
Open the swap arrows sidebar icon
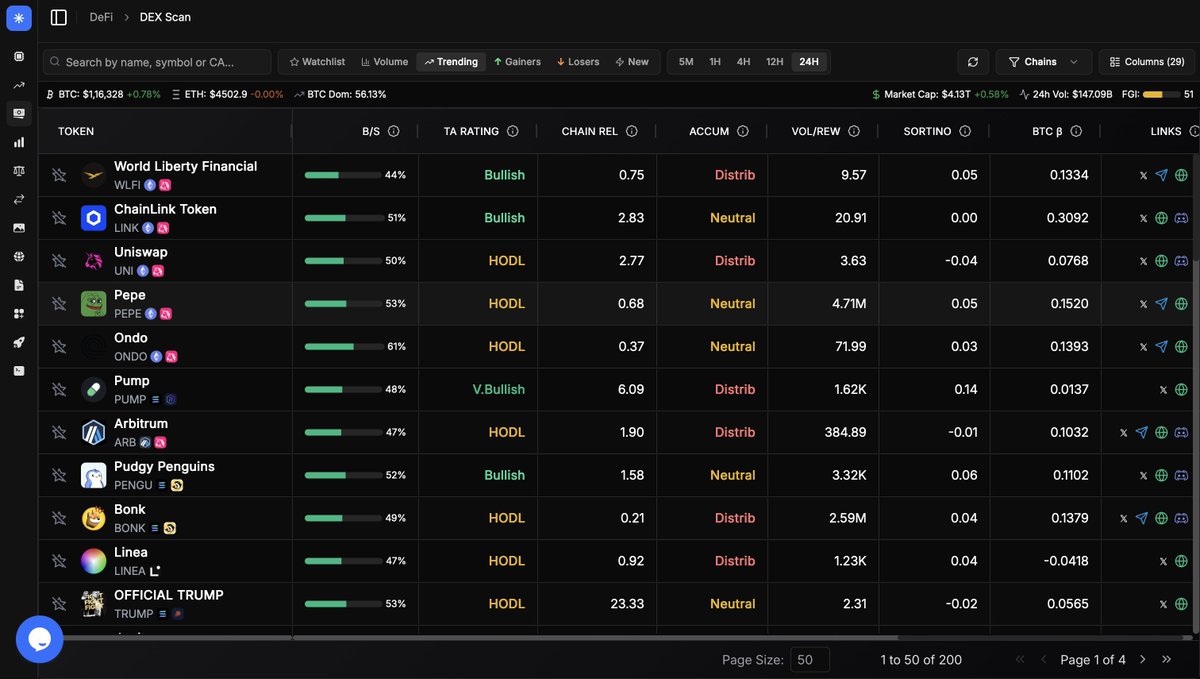(x=19, y=199)
